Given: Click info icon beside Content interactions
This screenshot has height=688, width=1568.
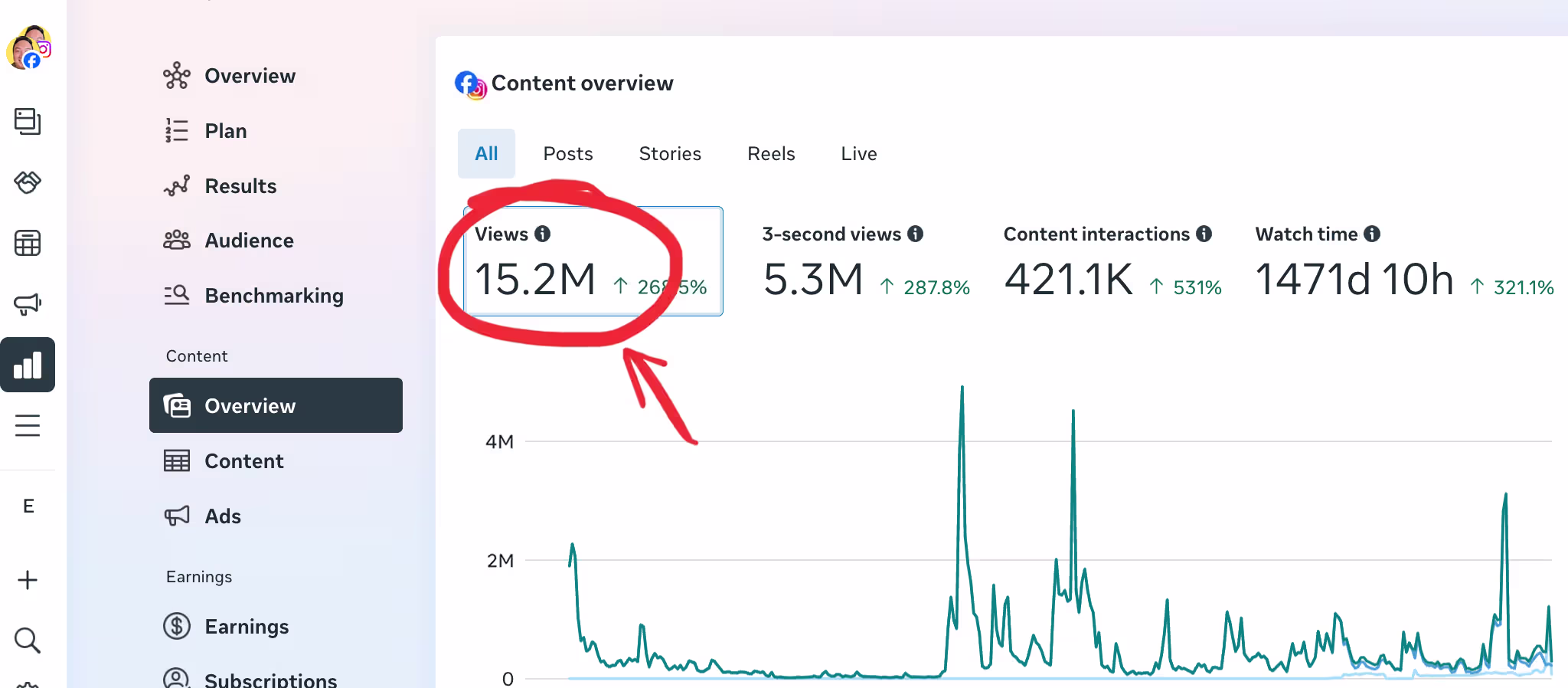Looking at the screenshot, I should click(1204, 234).
